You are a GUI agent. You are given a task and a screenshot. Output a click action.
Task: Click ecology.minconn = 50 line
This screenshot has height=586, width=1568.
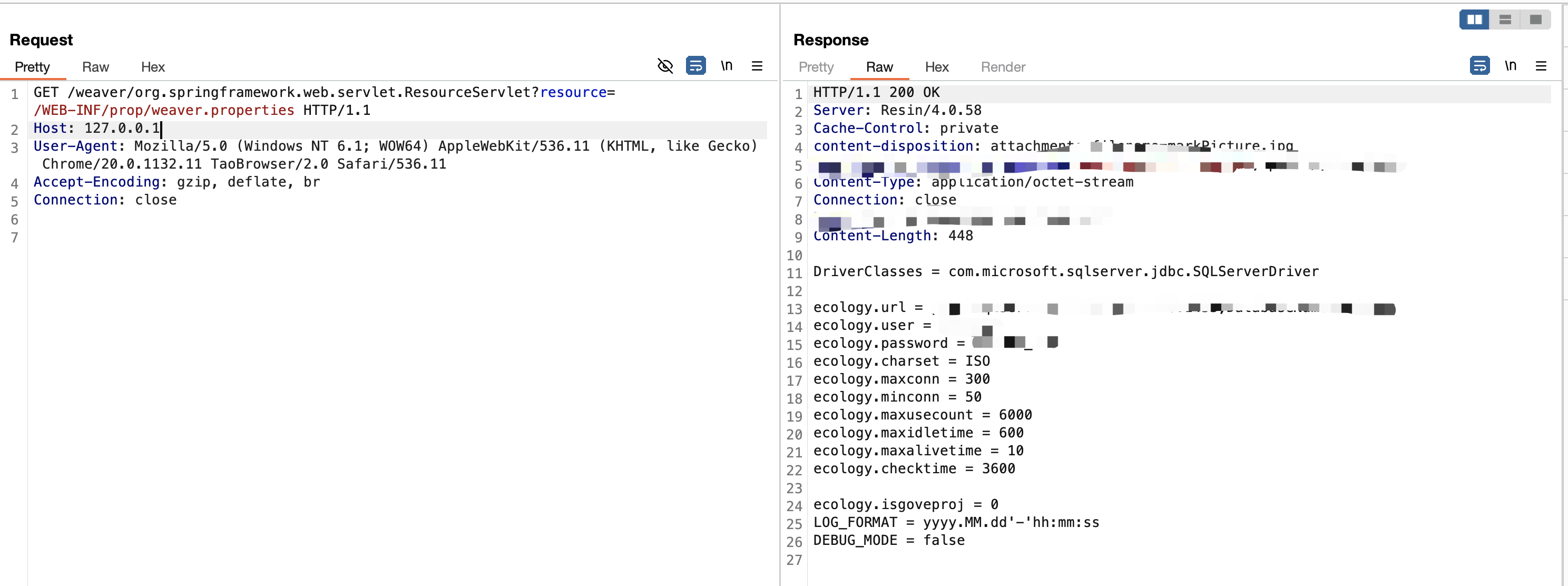[897, 397]
